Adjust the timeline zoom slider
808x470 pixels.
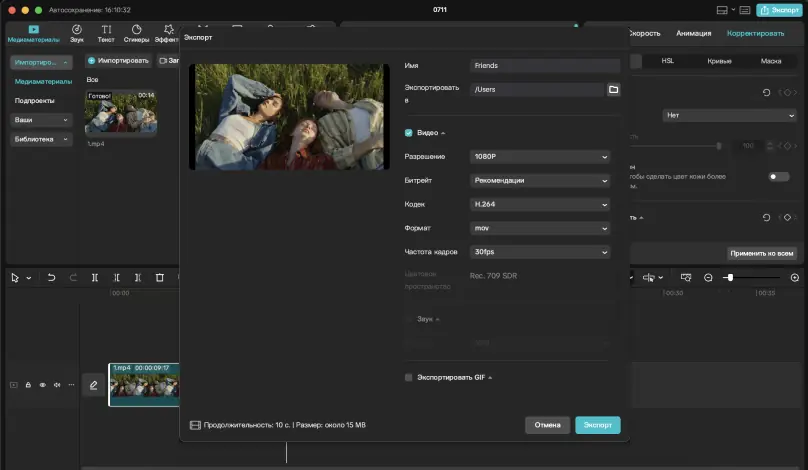point(751,278)
